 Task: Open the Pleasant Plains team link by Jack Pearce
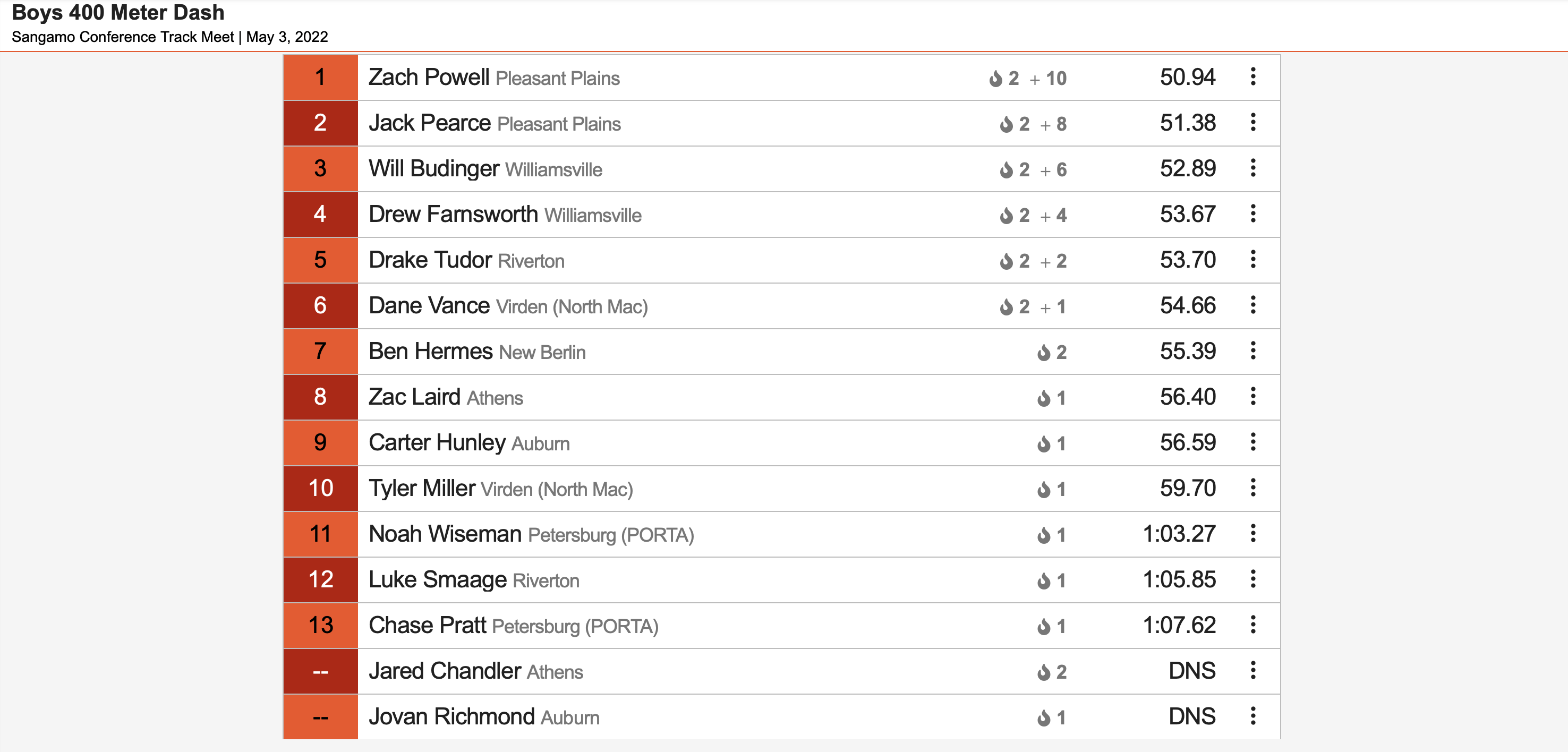point(559,124)
